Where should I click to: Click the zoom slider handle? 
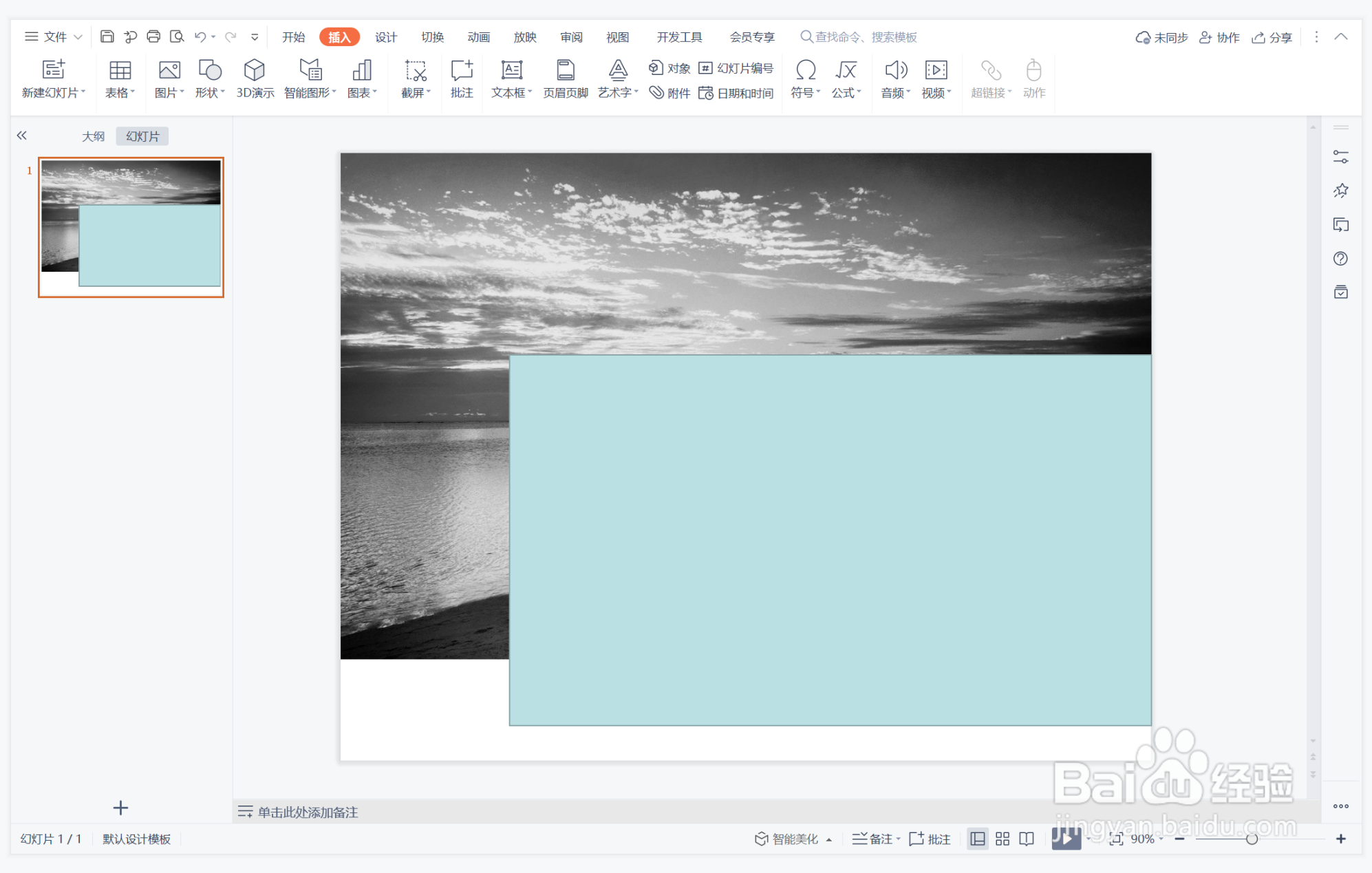tap(1252, 839)
